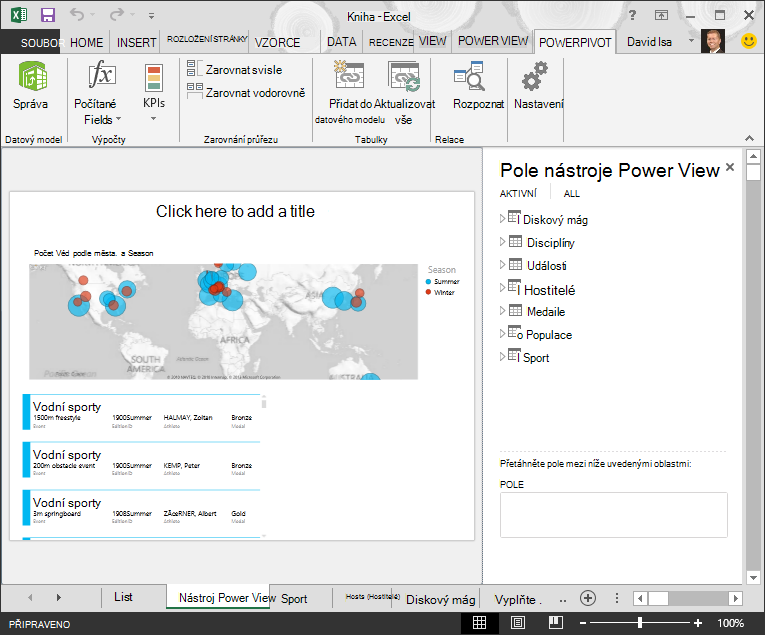Screen dimensions: 765x635
Task: Switch to the RECENZE ribbon tab
Action: click(x=391, y=42)
